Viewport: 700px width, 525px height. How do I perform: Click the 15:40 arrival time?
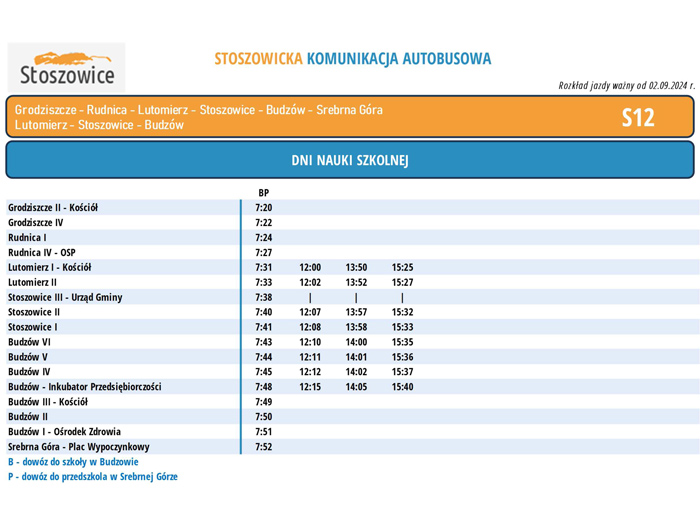[402, 387]
